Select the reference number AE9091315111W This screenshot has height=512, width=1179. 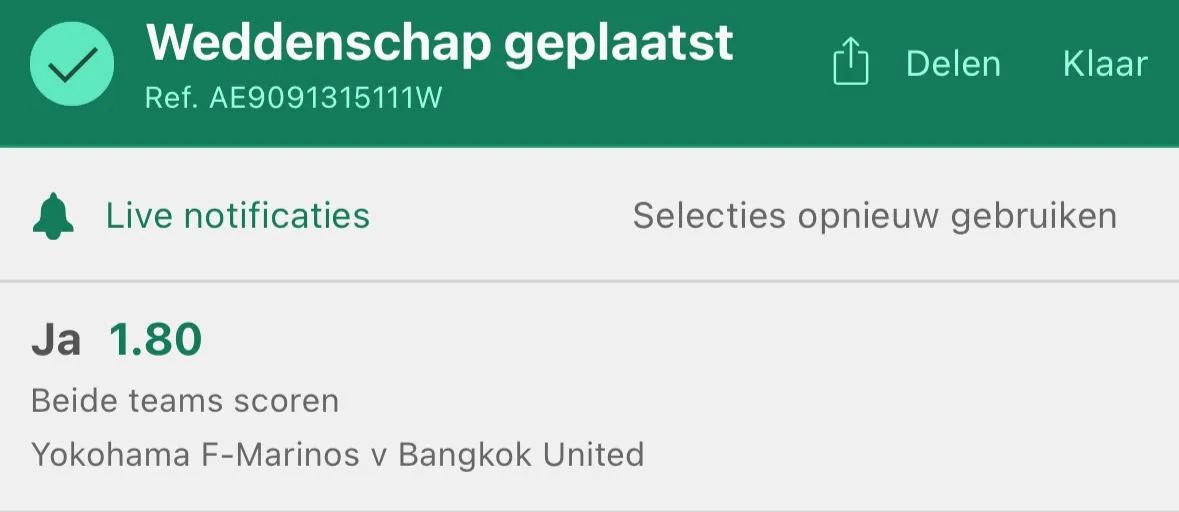[x=326, y=98]
